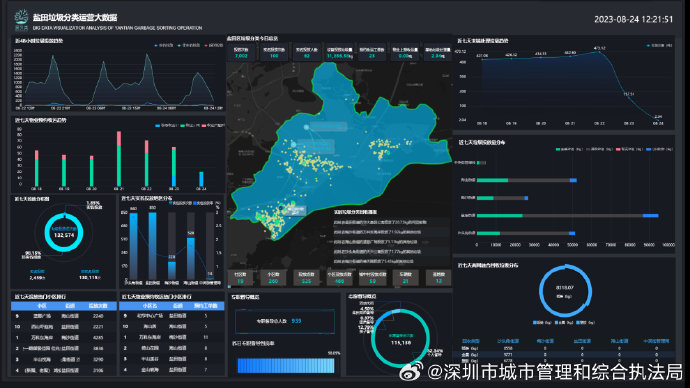Click the teal donut chart showing 115,118
This screenshot has height=388, width=690.
[x=400, y=338]
